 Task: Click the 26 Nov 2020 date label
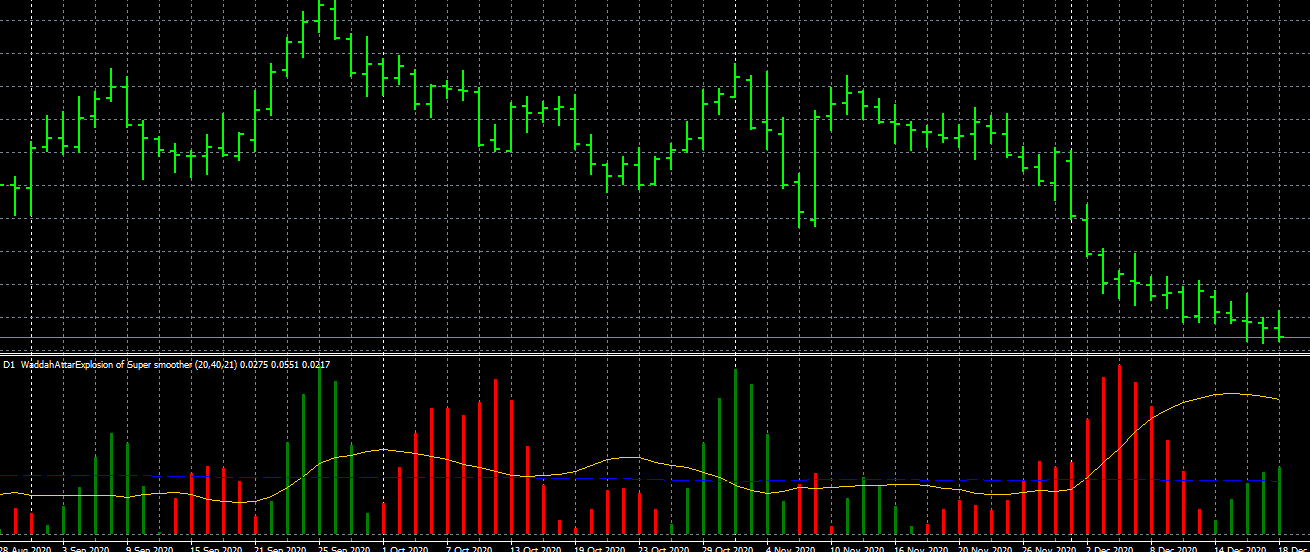1048,548
